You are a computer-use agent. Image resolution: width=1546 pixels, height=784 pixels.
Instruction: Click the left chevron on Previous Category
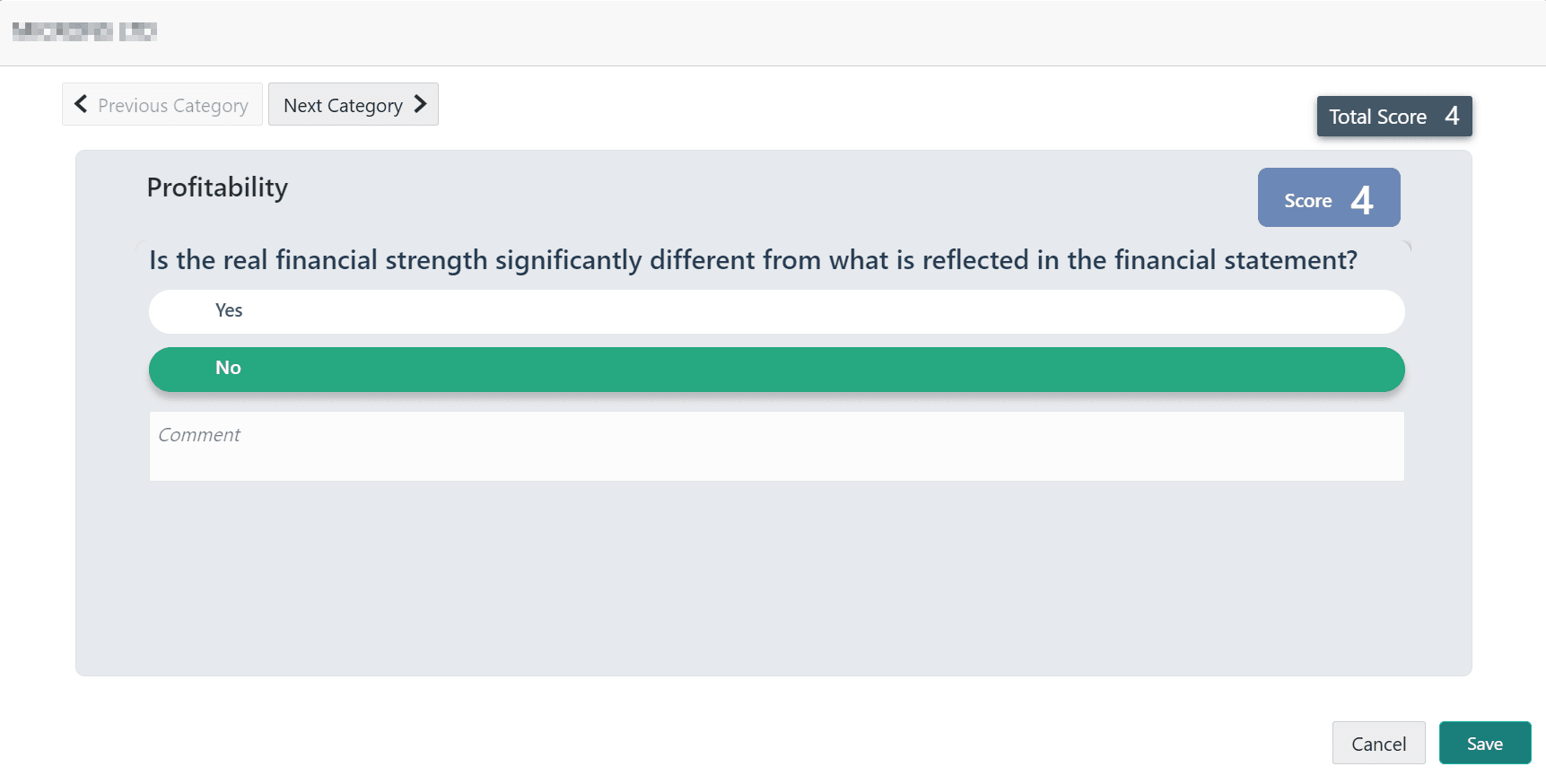click(80, 104)
